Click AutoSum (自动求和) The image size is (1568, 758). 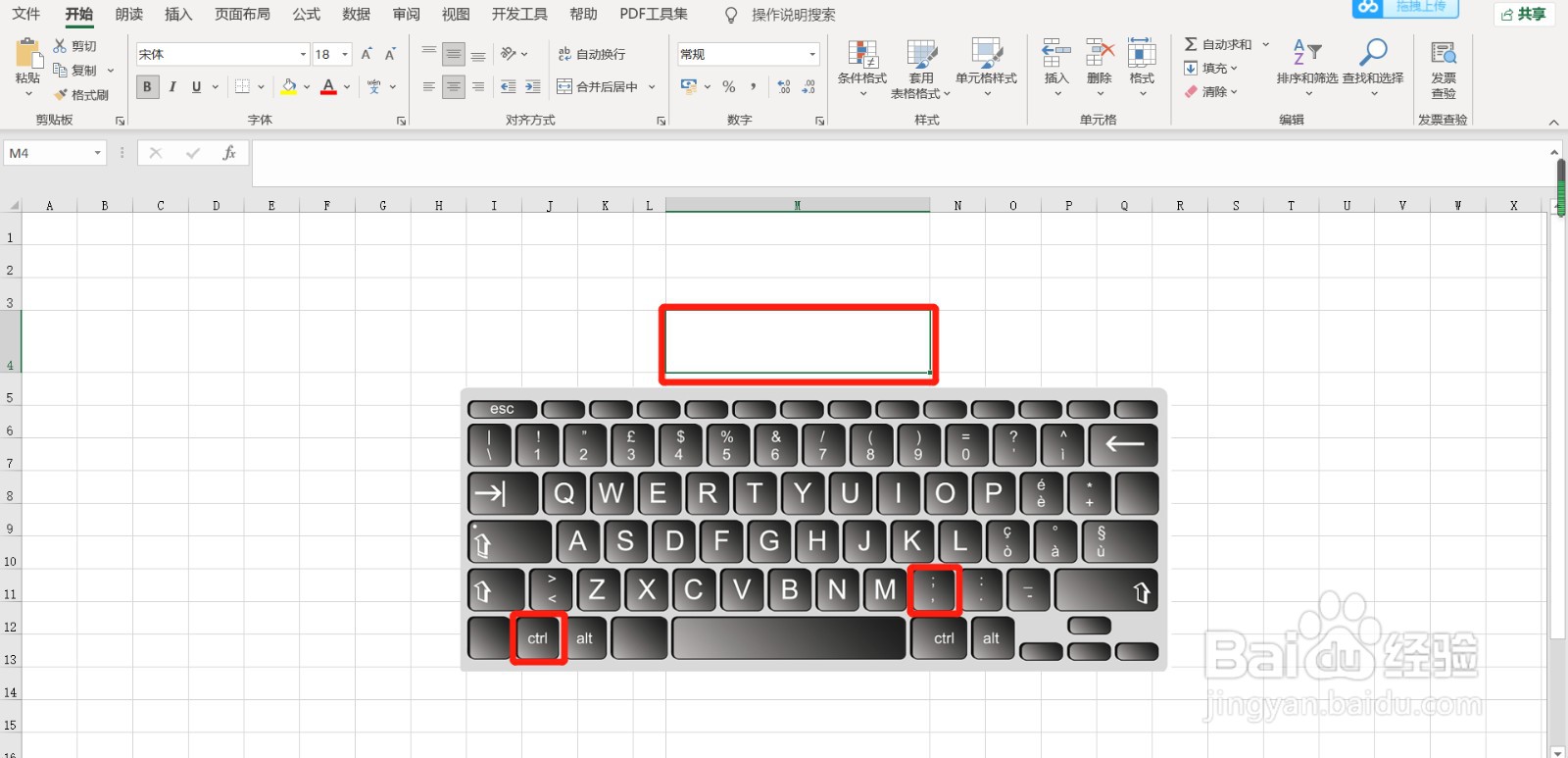(x=1218, y=44)
